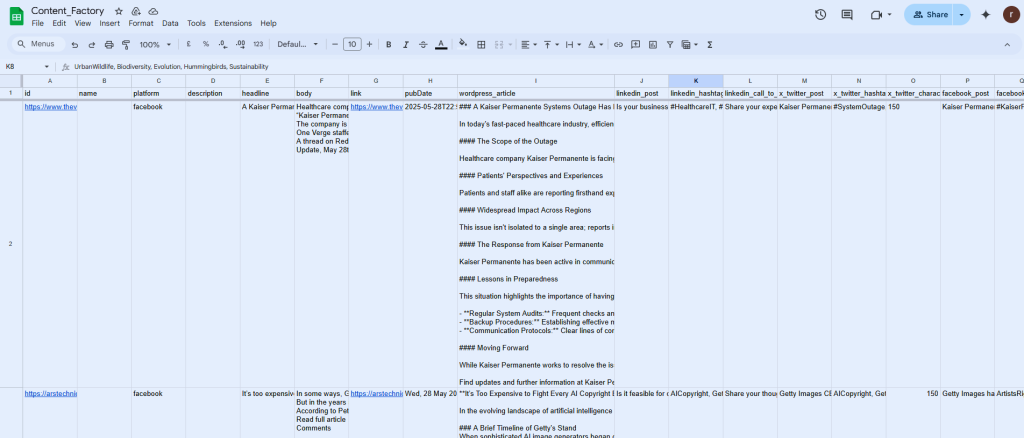This screenshot has height=438, width=1024.
Task: Print the spreadsheet using printer icon
Action: pyautogui.click(x=109, y=44)
